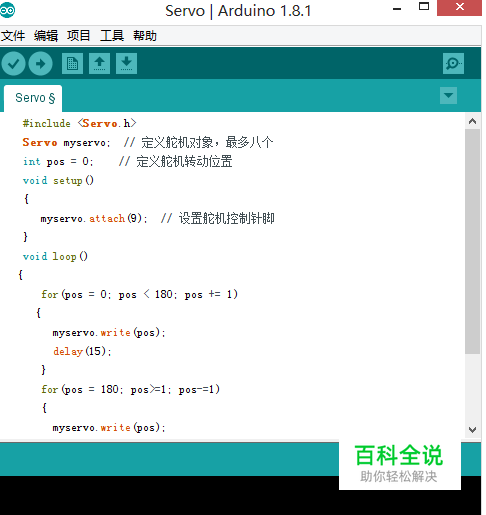Click the Arduino logo in title bar
Viewport: 486px width, 515px height.
(7, 10)
